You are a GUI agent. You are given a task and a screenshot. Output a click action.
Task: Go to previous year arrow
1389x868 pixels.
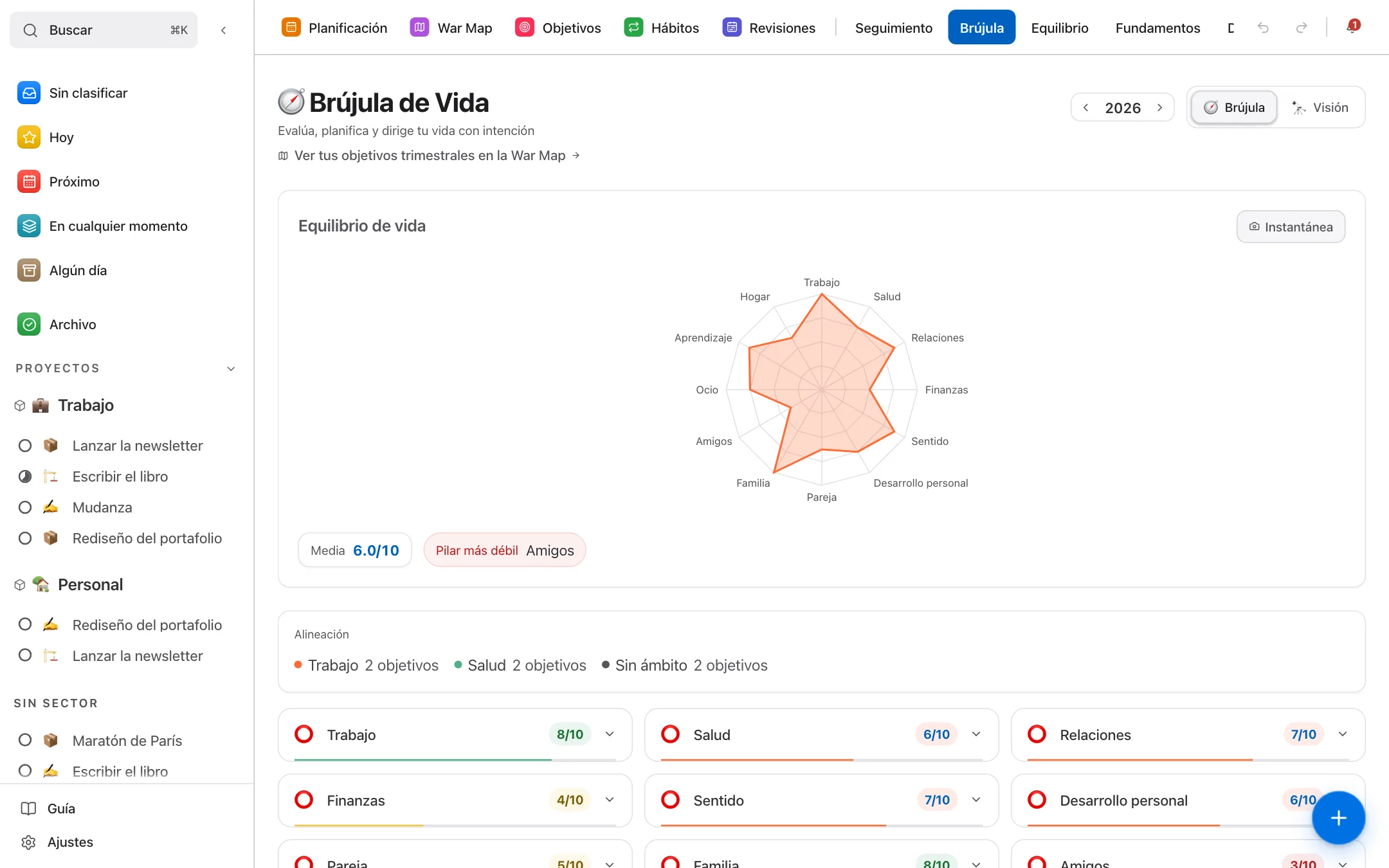pyautogui.click(x=1085, y=107)
